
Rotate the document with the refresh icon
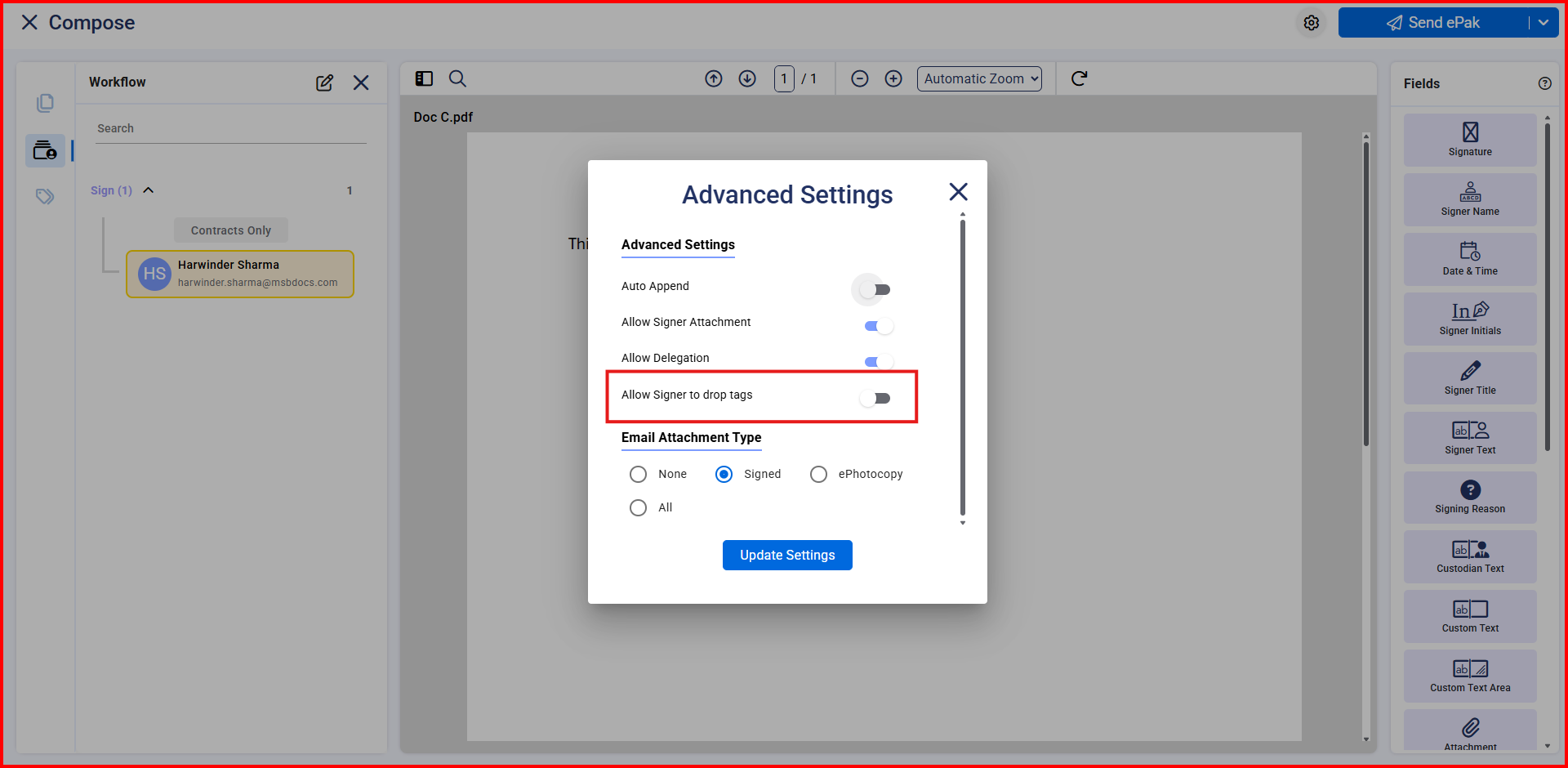1079,78
